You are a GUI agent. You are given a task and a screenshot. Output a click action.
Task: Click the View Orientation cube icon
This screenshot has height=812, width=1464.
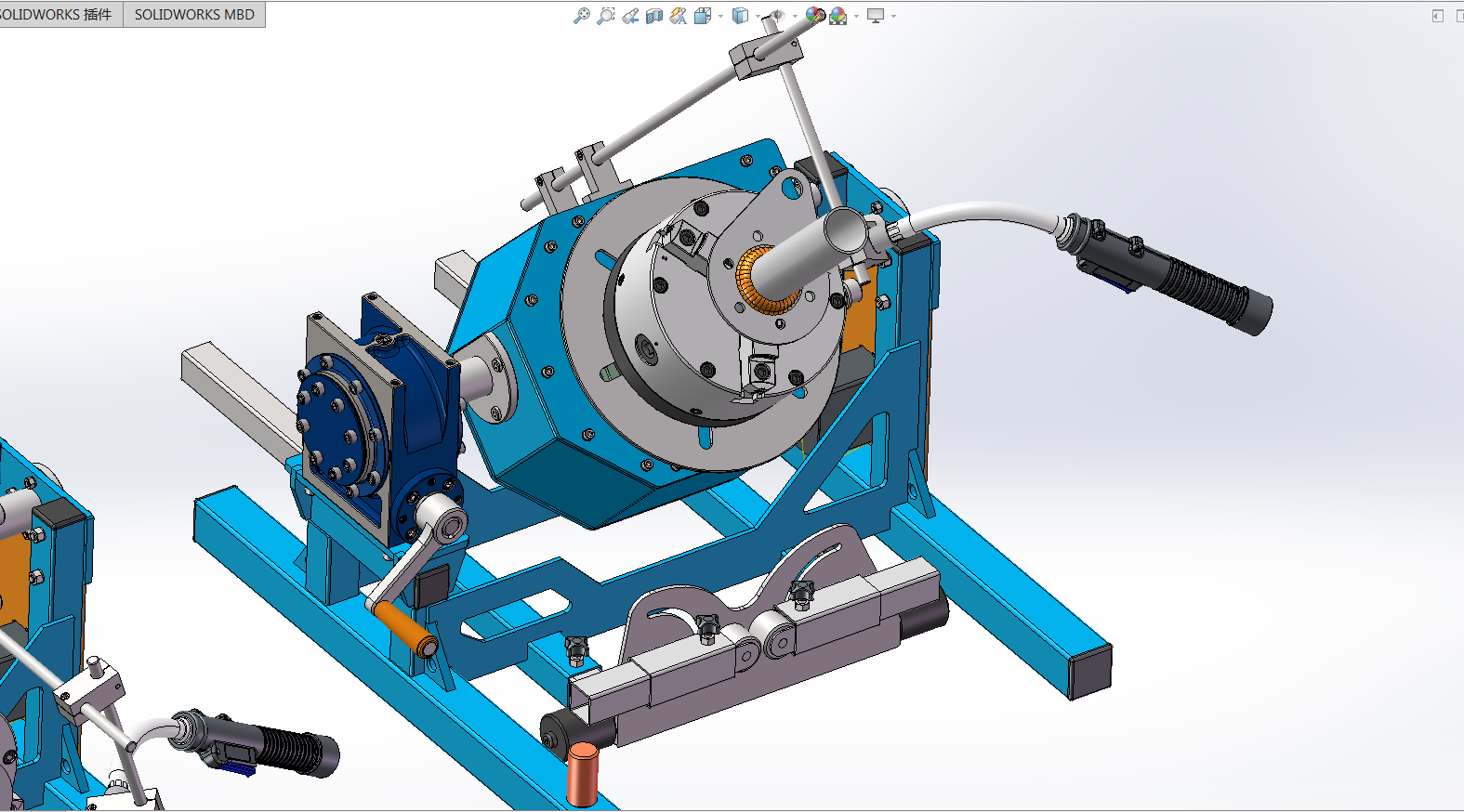pyautogui.click(x=703, y=16)
